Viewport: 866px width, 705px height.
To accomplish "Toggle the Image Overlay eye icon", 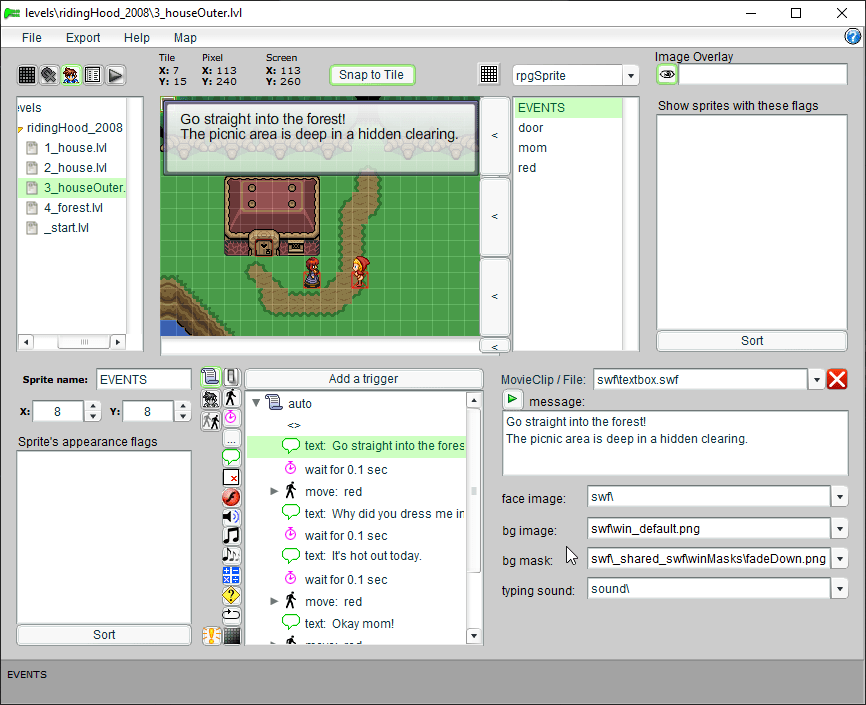I will (x=666, y=74).
